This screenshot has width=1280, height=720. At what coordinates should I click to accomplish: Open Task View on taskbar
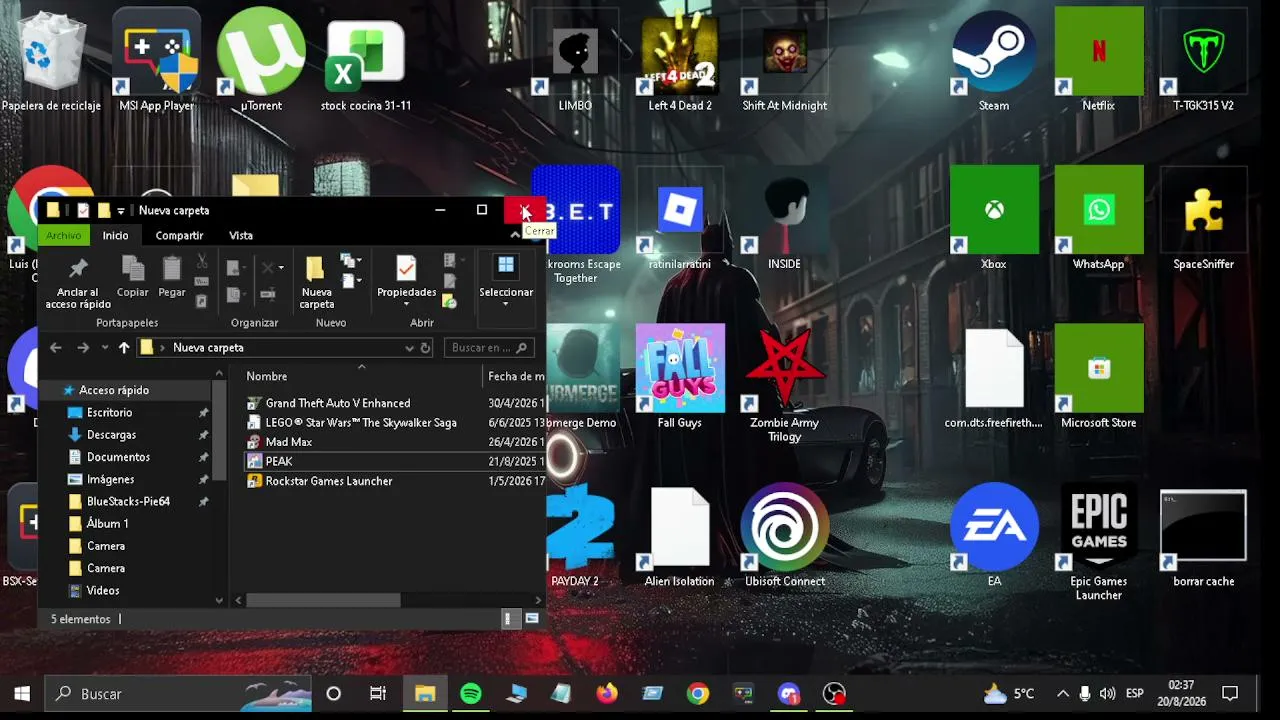377,694
